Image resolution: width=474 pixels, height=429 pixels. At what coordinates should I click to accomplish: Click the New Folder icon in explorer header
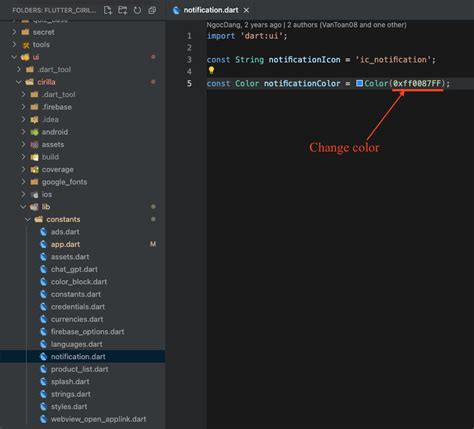coord(122,10)
